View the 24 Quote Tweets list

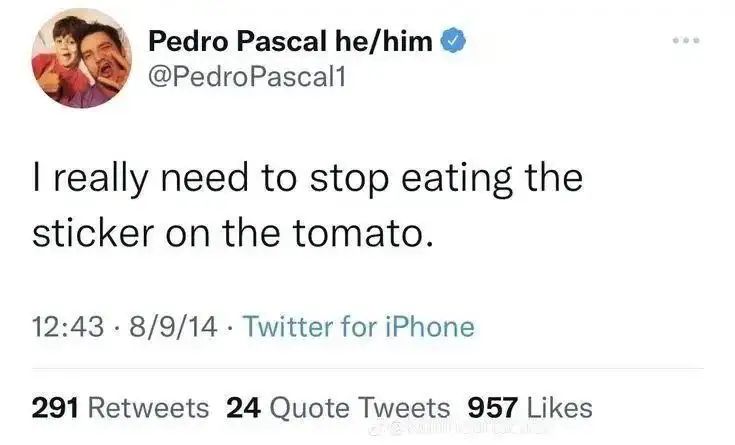pyautogui.click(x=338, y=408)
